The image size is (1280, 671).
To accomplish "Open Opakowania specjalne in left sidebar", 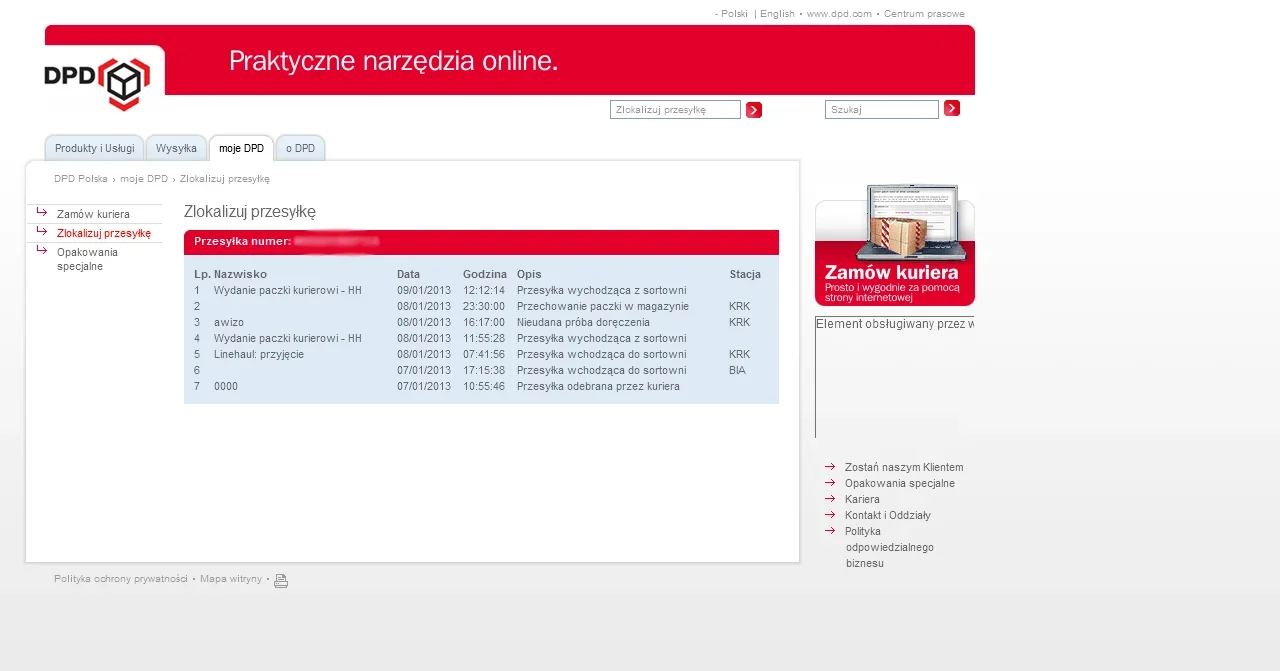I will 87,259.
